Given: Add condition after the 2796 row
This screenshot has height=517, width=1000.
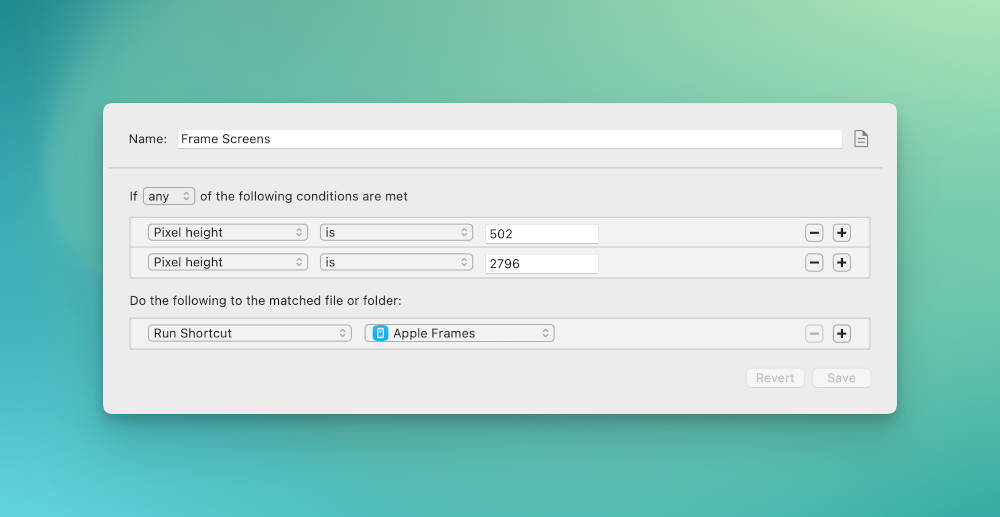Looking at the screenshot, I should point(842,262).
